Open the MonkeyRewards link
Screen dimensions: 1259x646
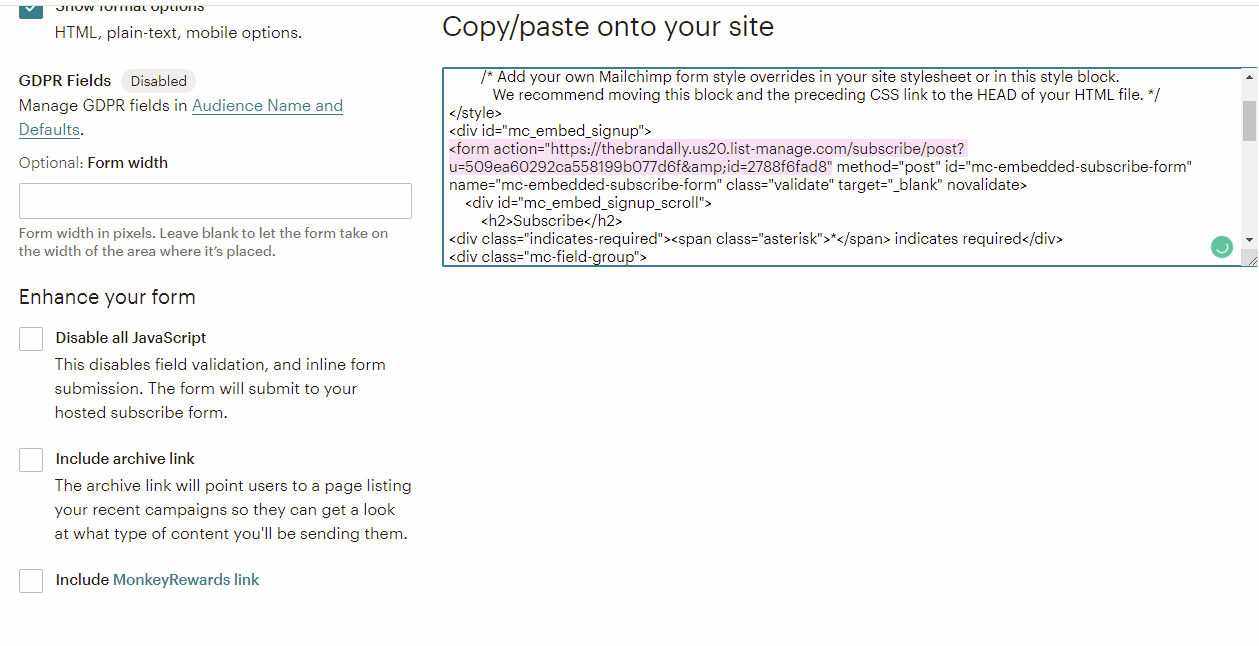click(186, 580)
